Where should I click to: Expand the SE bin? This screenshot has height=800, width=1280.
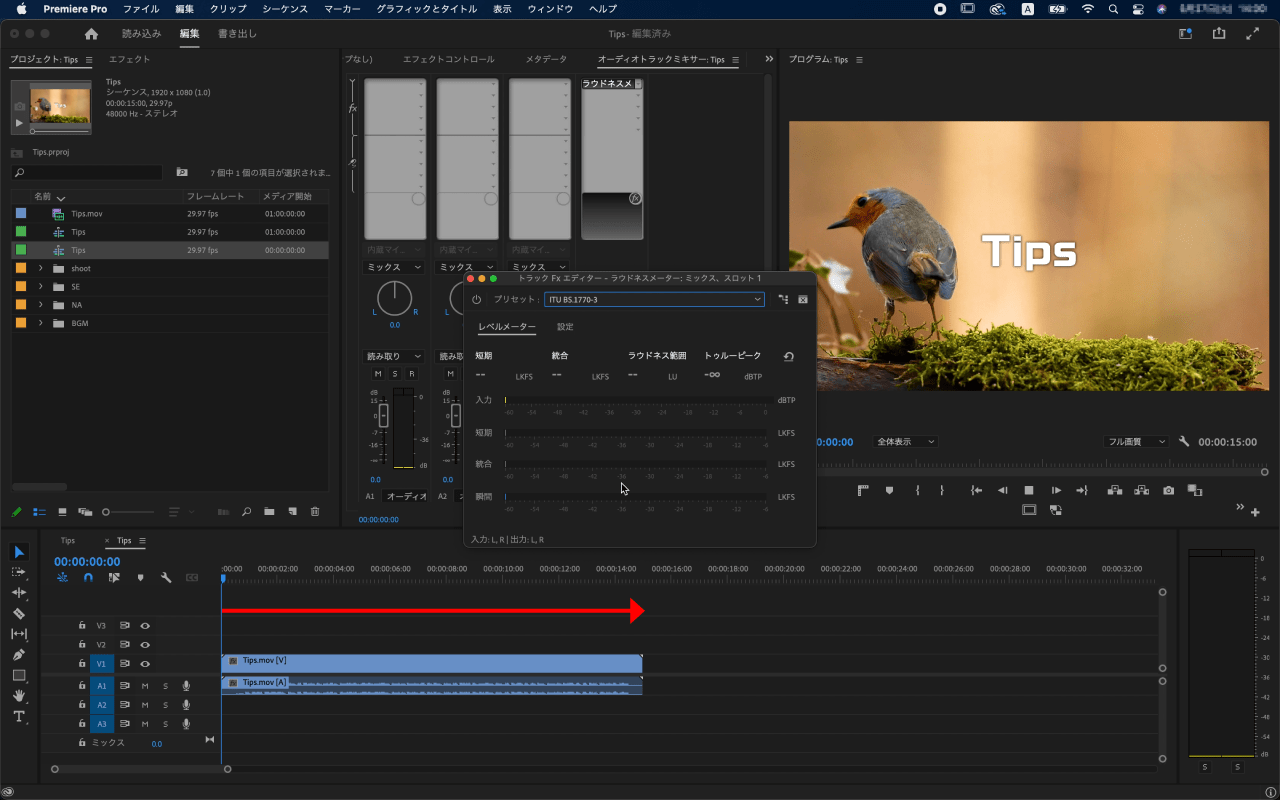point(41,286)
